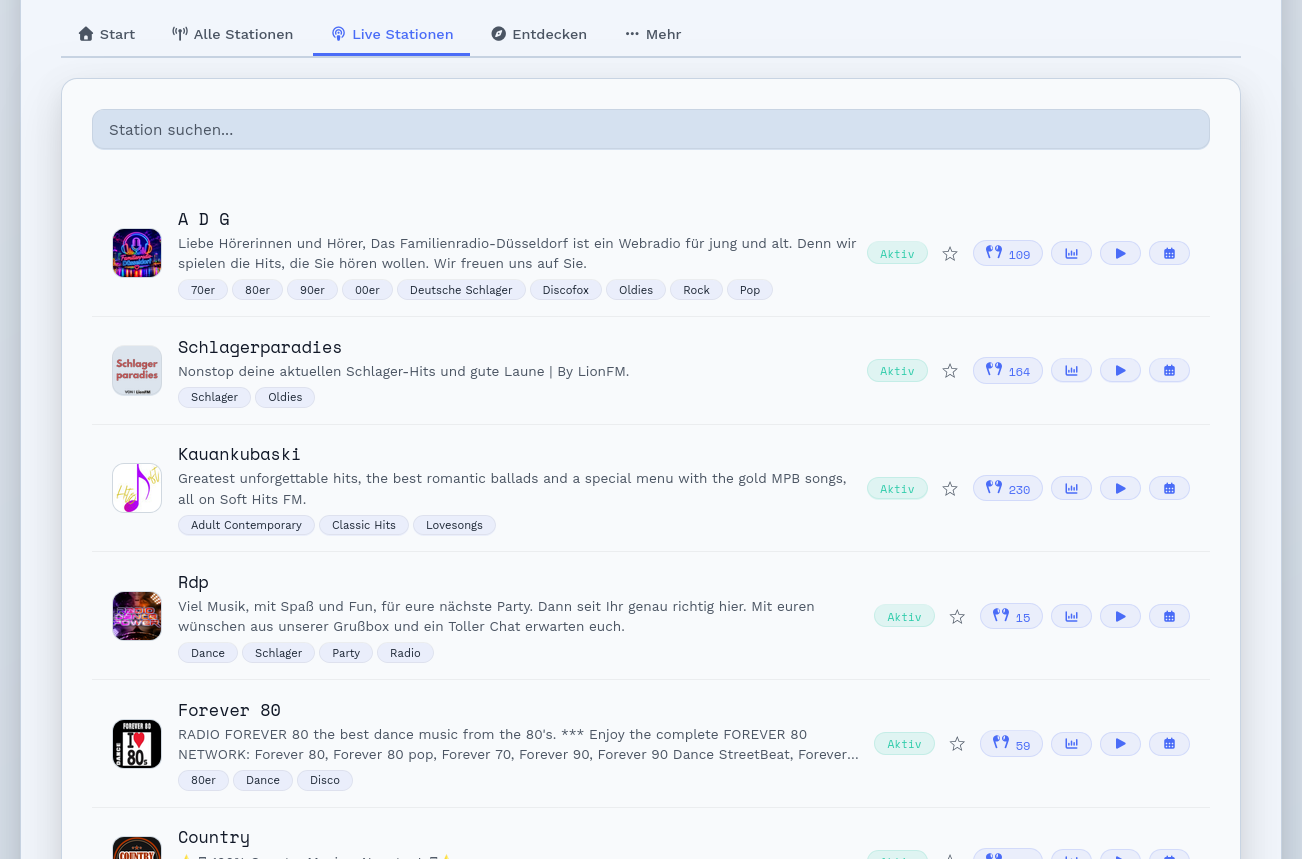Click the A D G listener count 109
Viewport: 1302px width, 859px height.
[1008, 254]
